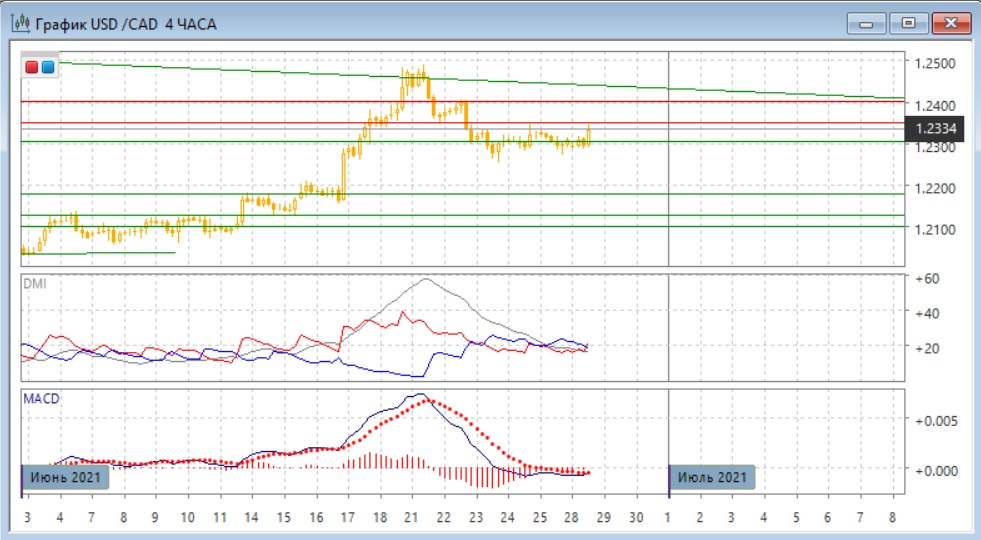981x540 pixels.
Task: Click the MACD indicator label
Action: point(41,399)
